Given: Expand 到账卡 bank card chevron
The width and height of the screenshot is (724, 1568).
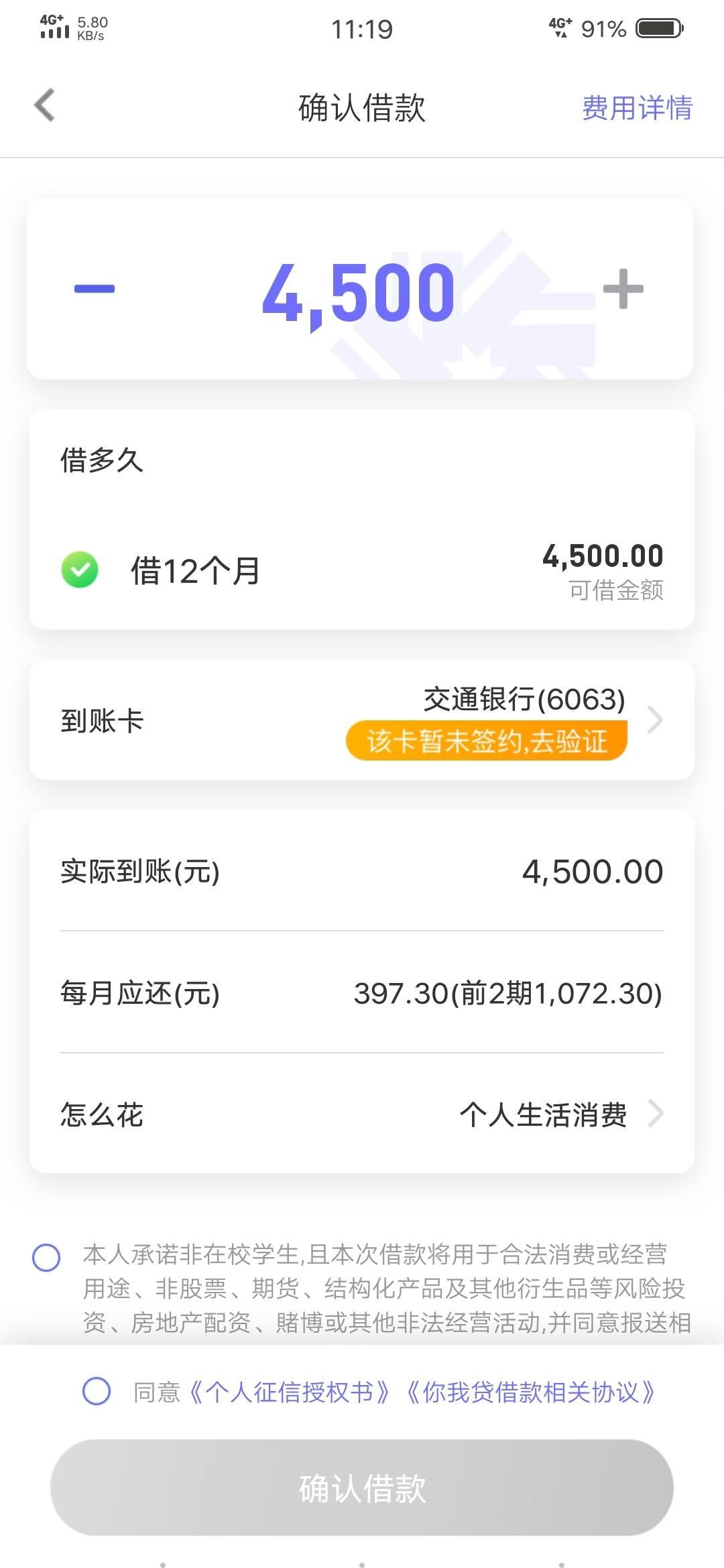Looking at the screenshot, I should tap(655, 720).
